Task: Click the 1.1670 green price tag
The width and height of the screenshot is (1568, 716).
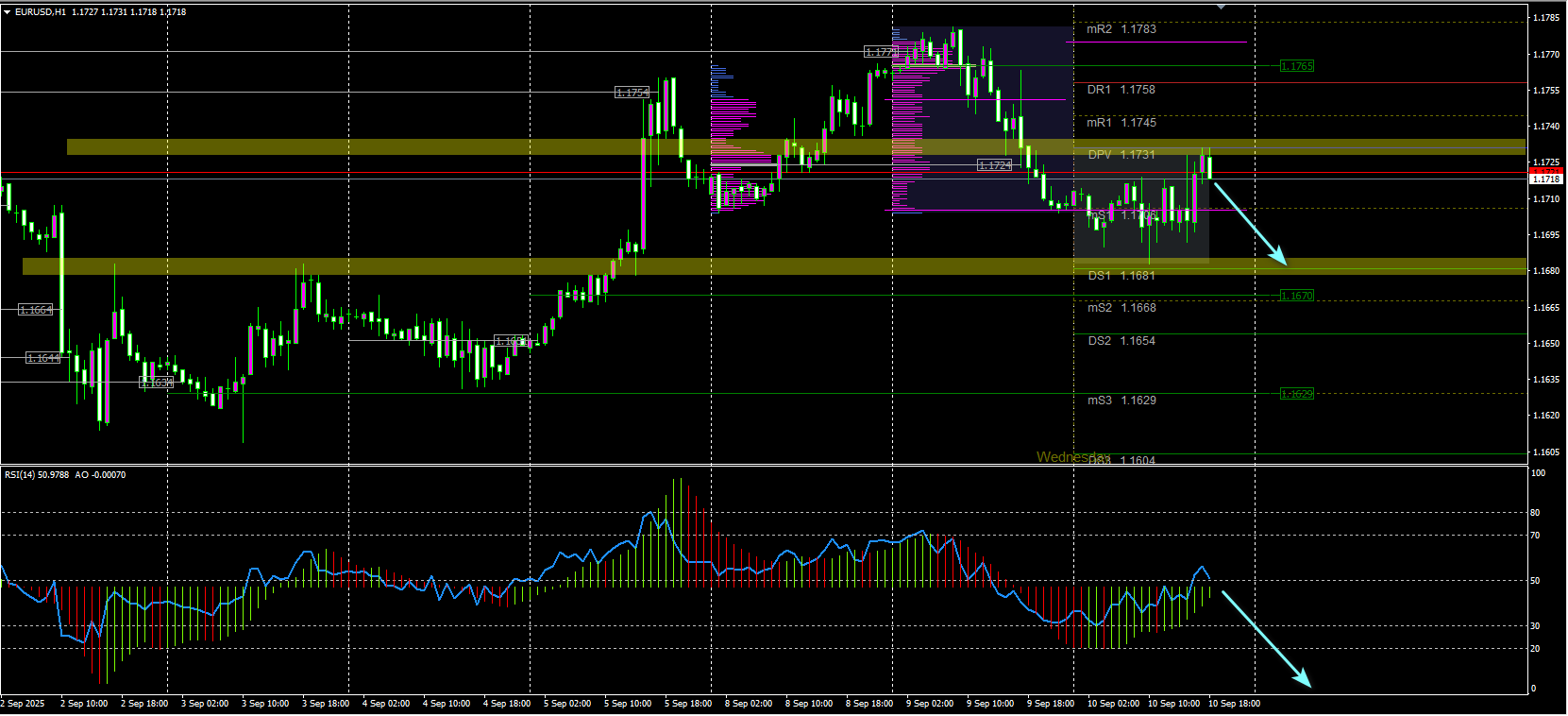Action: point(1296,296)
